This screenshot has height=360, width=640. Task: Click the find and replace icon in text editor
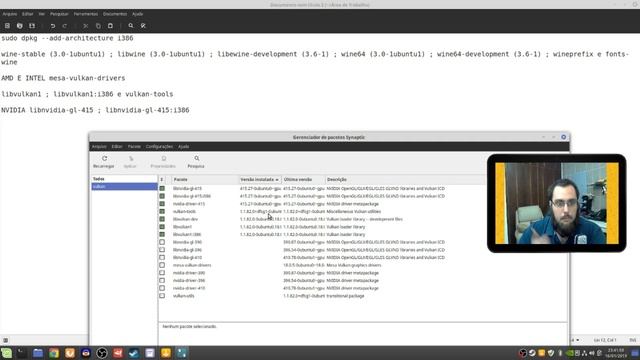[x=143, y=26]
